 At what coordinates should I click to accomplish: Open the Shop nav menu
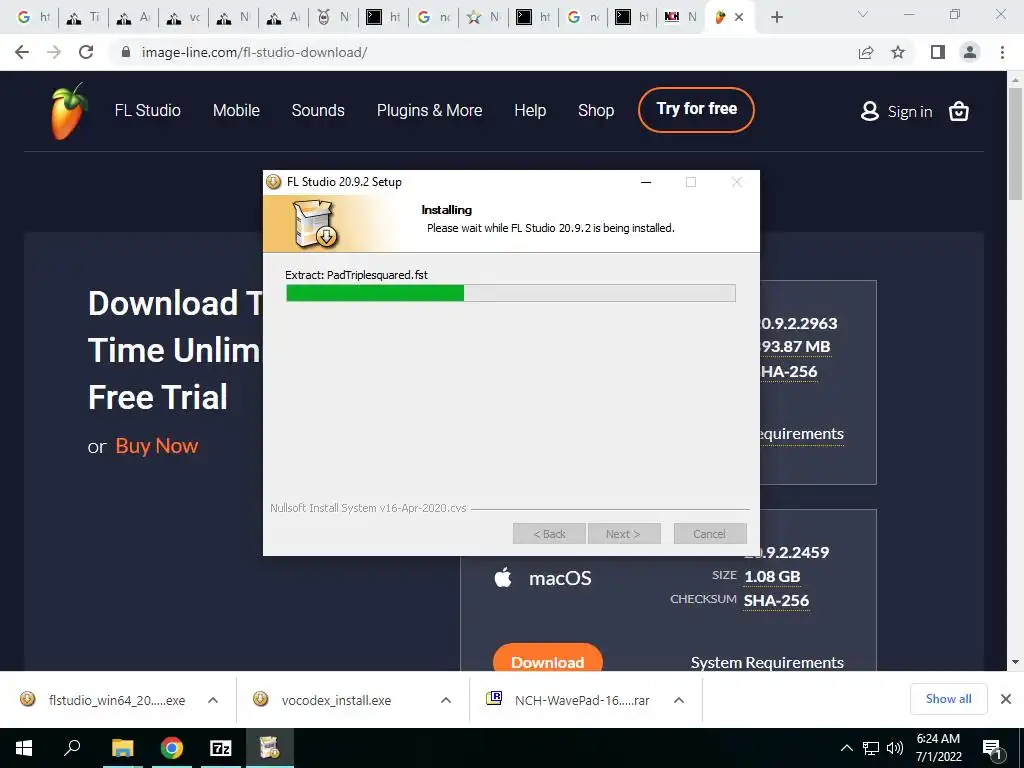tap(596, 110)
